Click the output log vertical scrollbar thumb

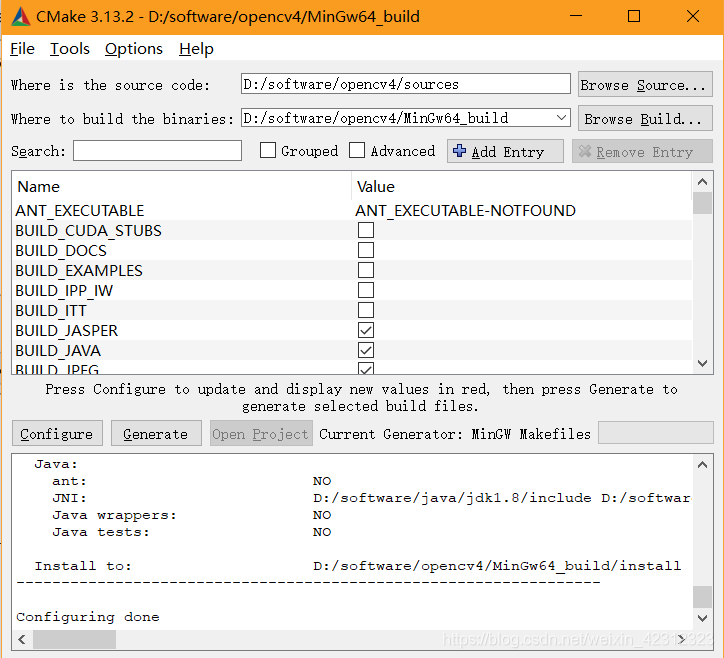(702, 597)
